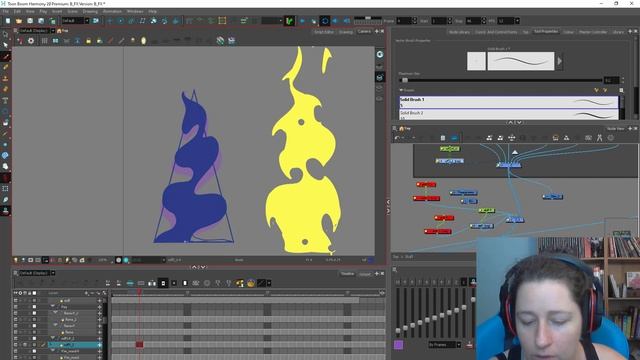The width and height of the screenshot is (640, 360).
Task: Select the Brush tool in left toolbar
Action: point(5,56)
